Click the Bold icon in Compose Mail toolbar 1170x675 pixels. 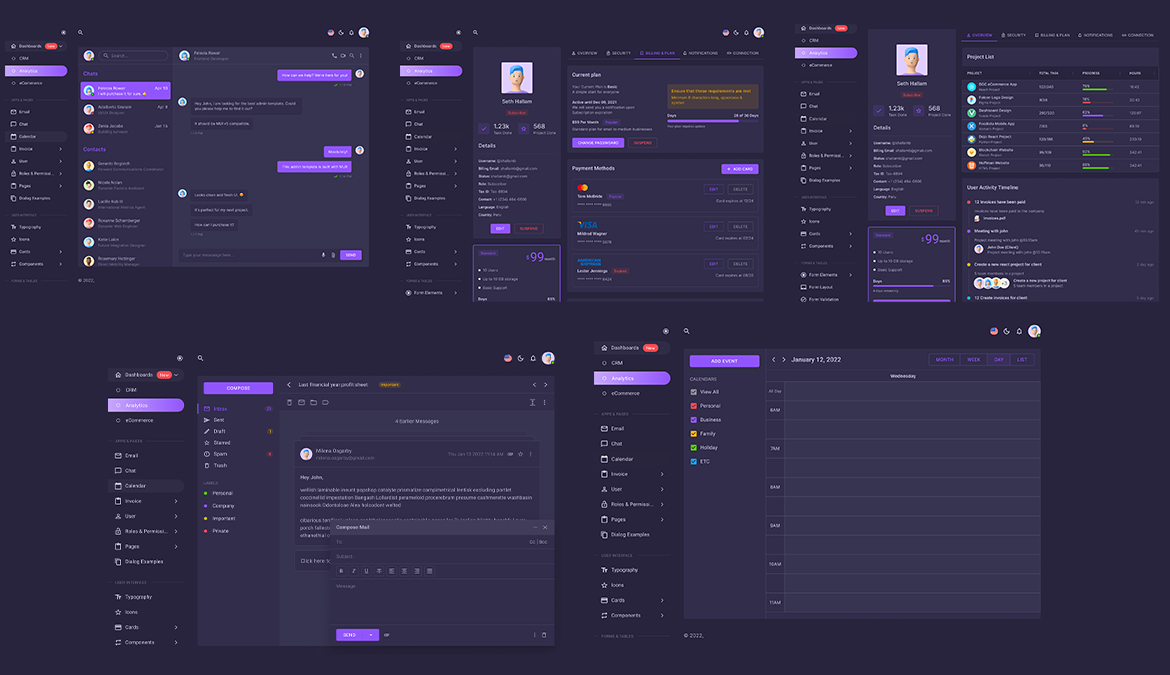(341, 571)
